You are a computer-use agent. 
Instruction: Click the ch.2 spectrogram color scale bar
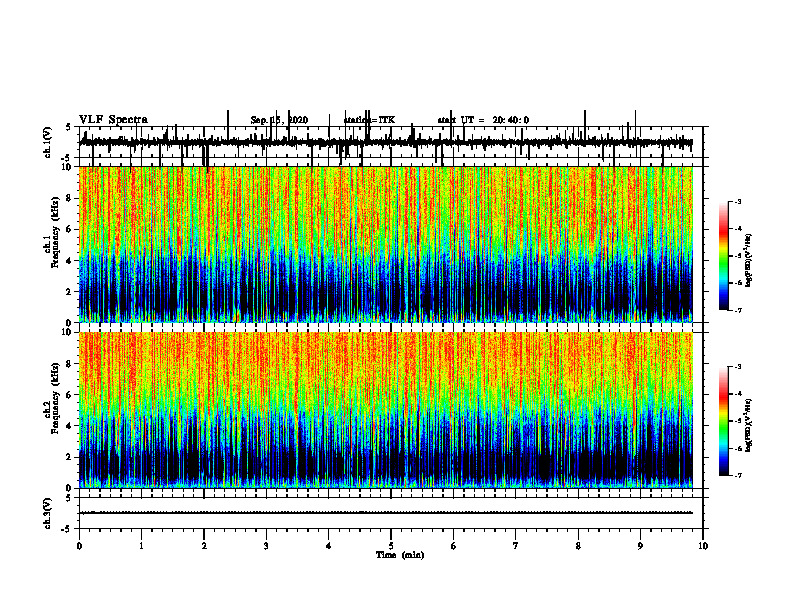click(x=724, y=421)
